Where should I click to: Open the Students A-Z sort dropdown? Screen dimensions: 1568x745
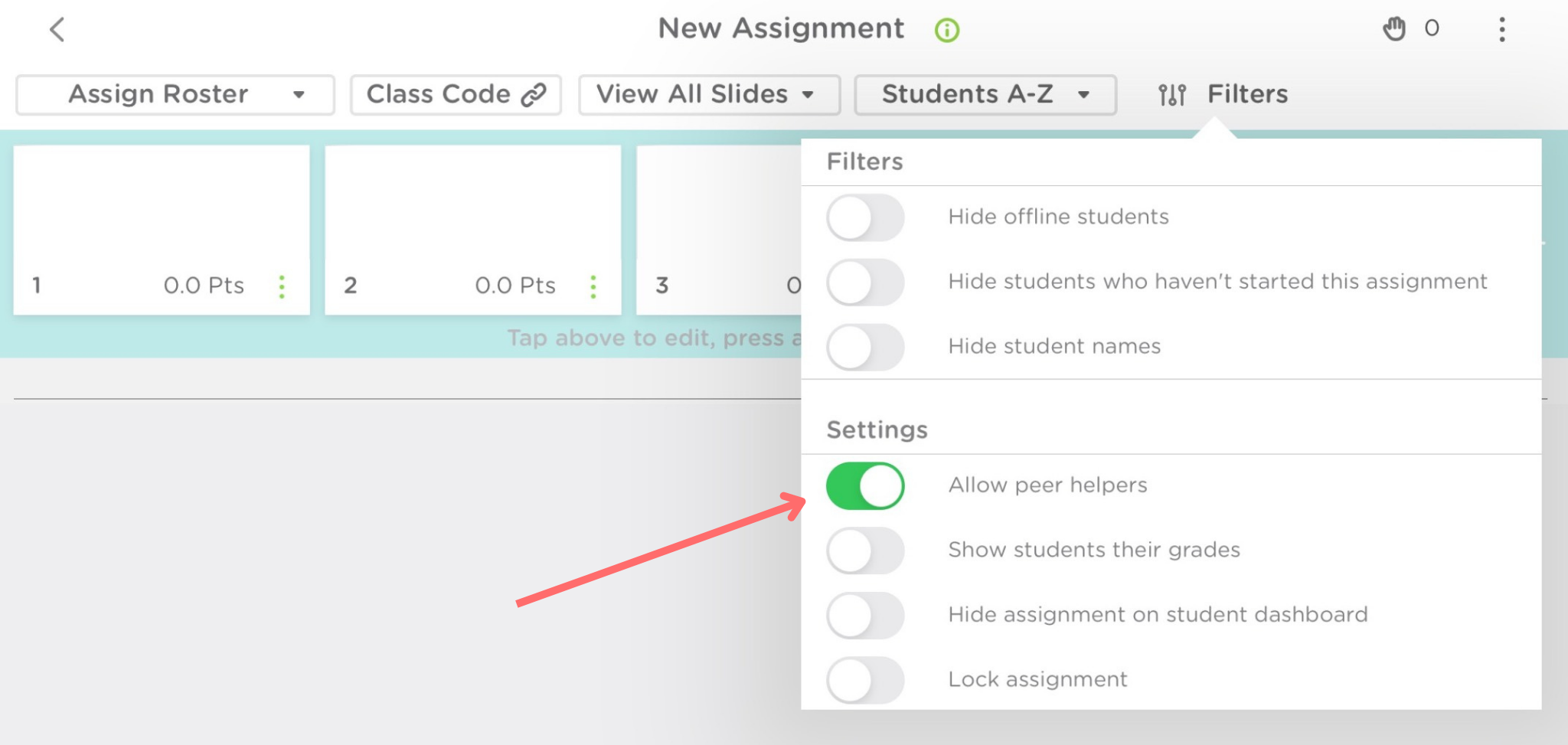click(x=985, y=93)
